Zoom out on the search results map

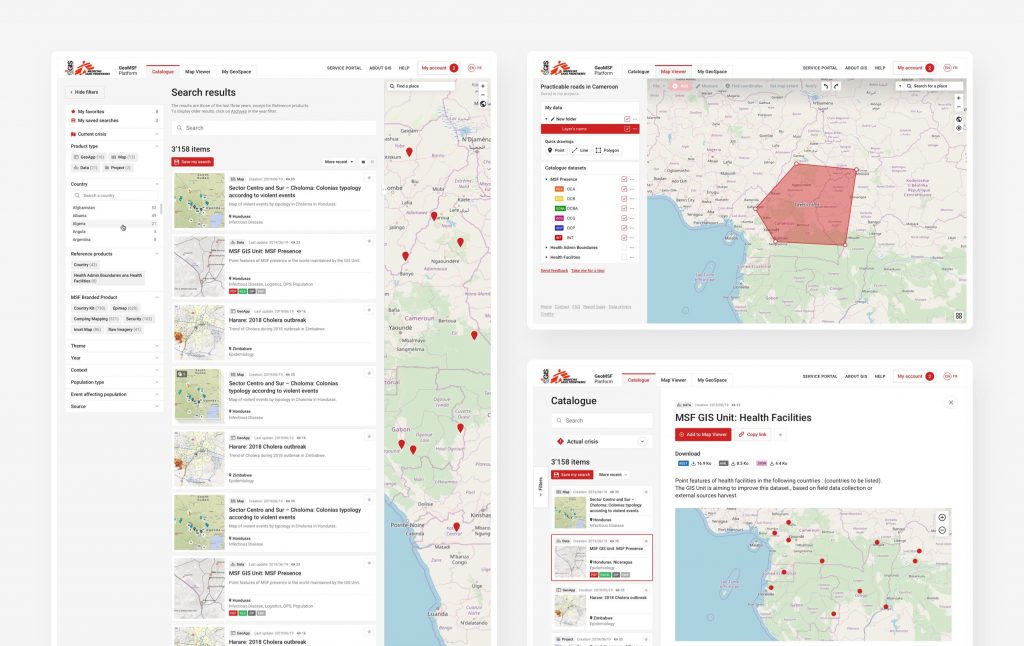pos(483,95)
